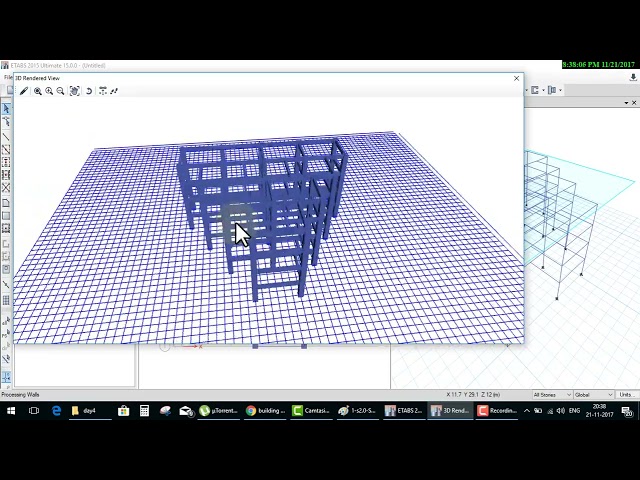The width and height of the screenshot is (640, 480).
Task: Switch to Camtasia taskbar window
Action: (311, 411)
